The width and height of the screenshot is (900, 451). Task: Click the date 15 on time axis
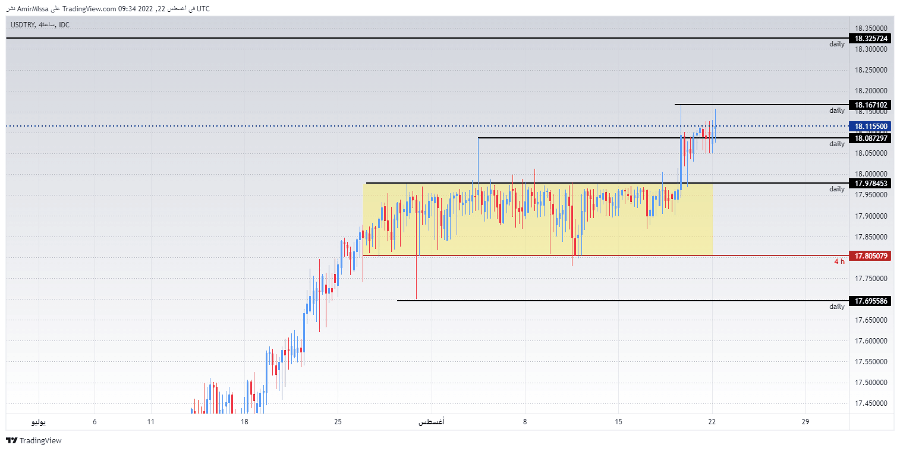click(x=619, y=422)
